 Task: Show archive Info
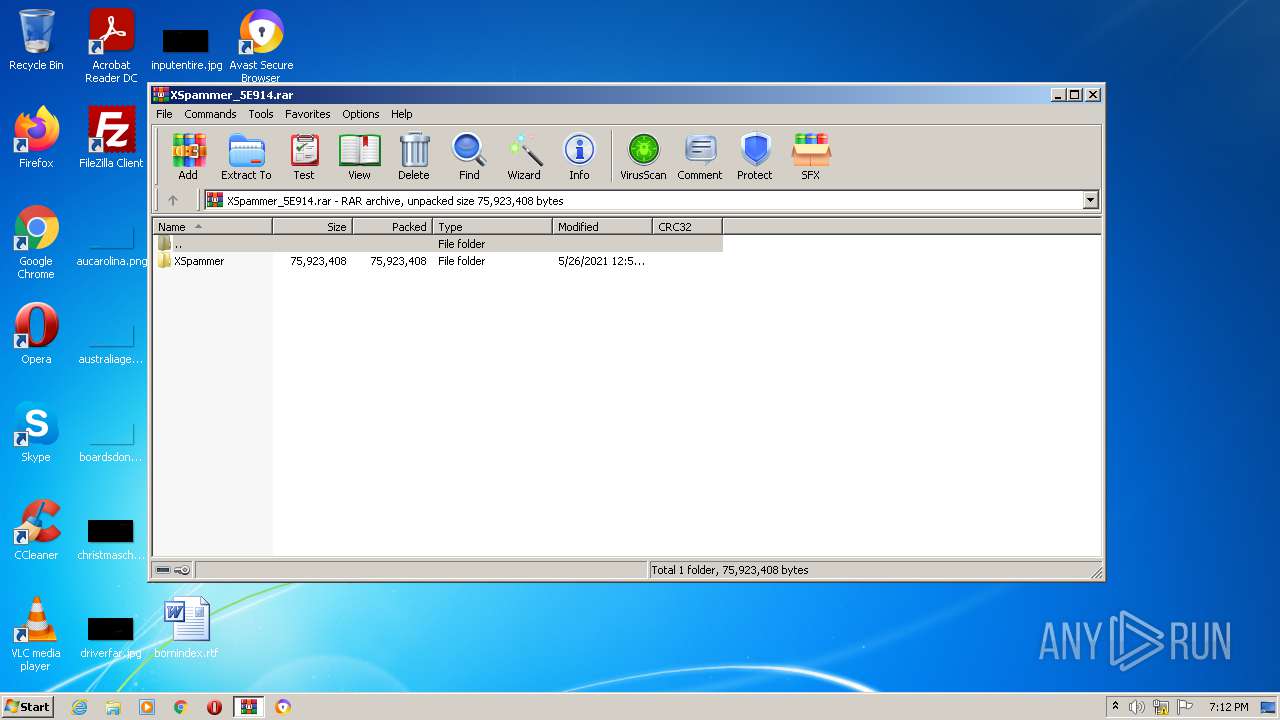click(579, 157)
